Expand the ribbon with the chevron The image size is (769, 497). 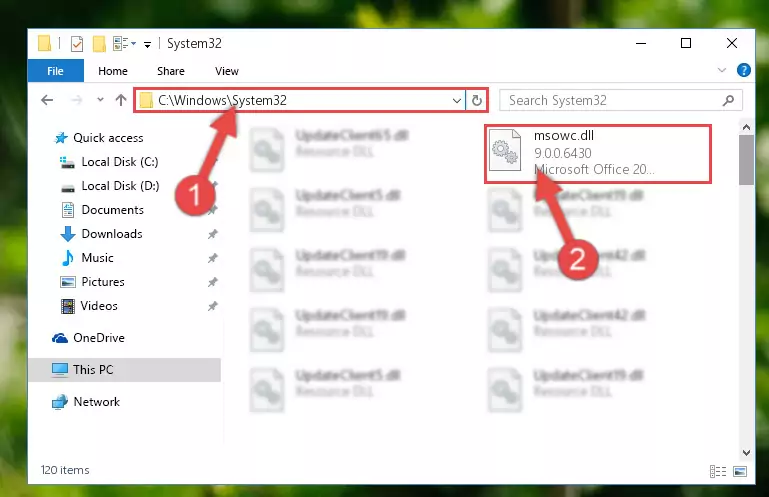coord(722,70)
